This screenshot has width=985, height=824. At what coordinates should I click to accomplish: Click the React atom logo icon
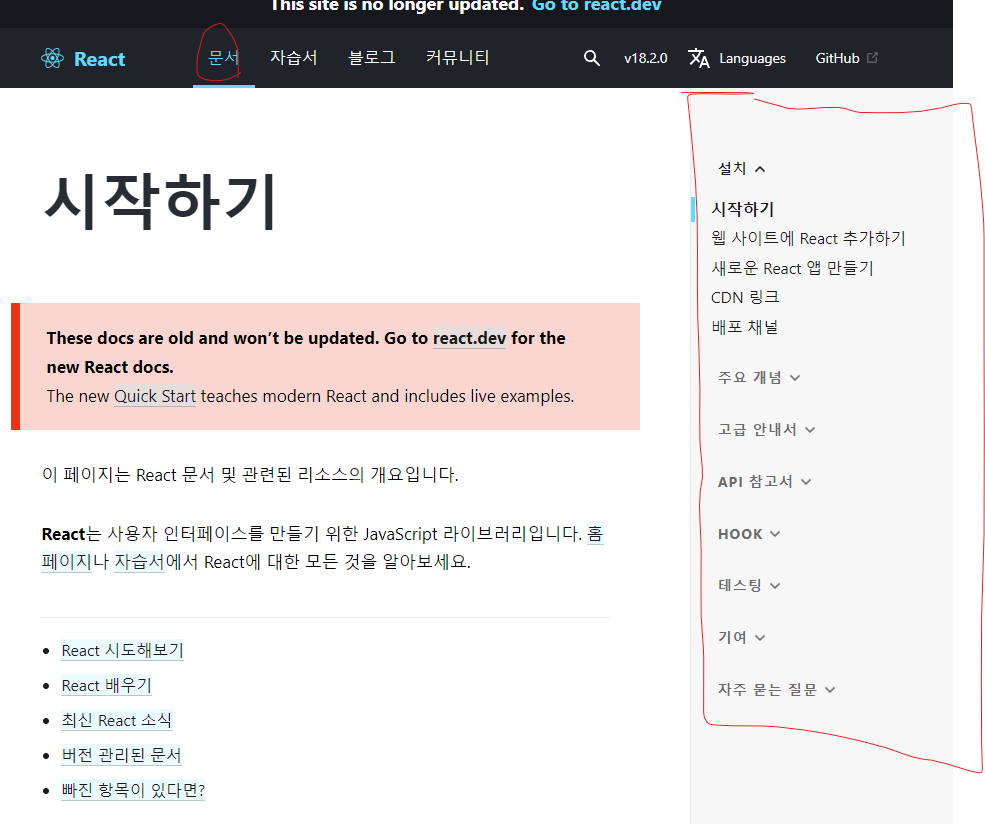pyautogui.click(x=52, y=58)
